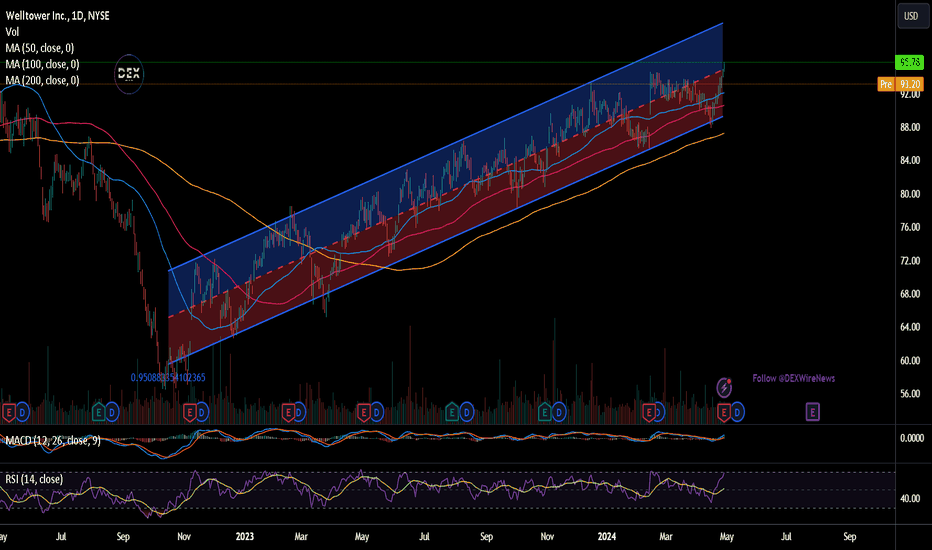Click the orange Pre 93.20 price tag

(x=900, y=84)
